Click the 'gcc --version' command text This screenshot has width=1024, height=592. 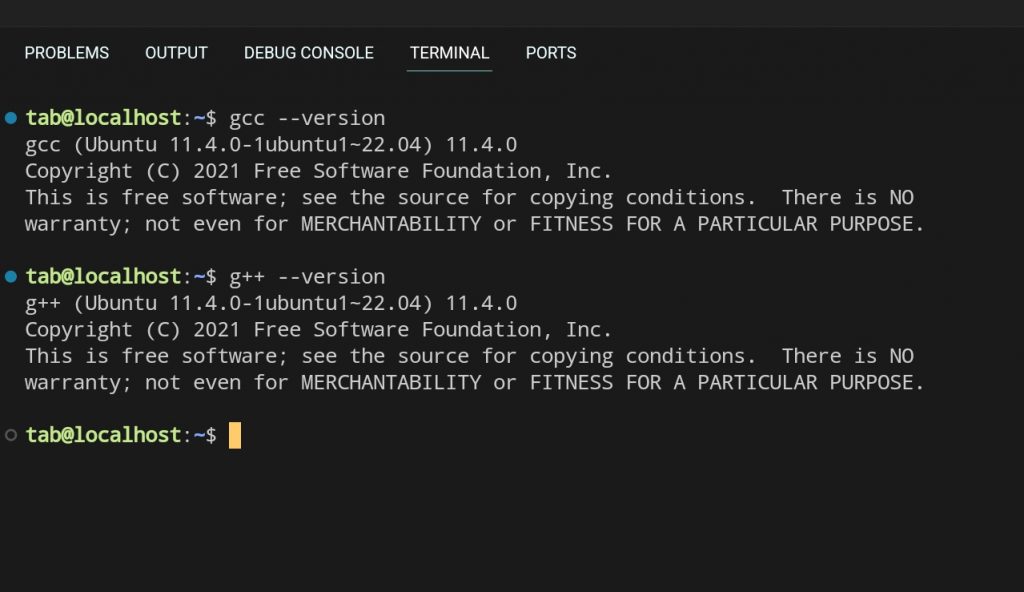pos(307,118)
